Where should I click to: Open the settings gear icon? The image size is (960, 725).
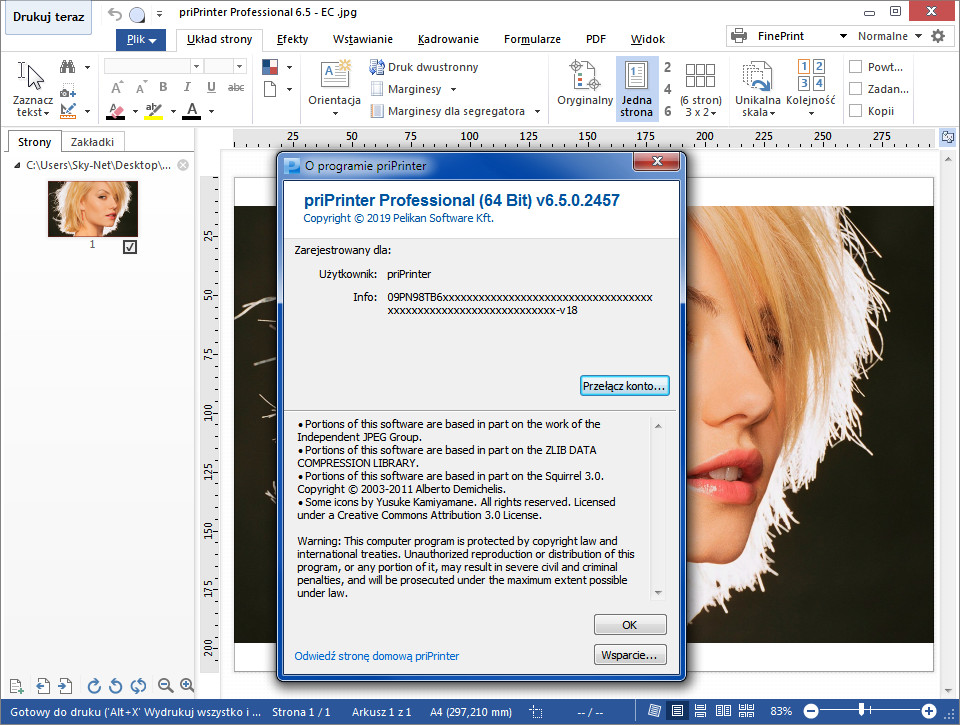pyautogui.click(x=938, y=36)
